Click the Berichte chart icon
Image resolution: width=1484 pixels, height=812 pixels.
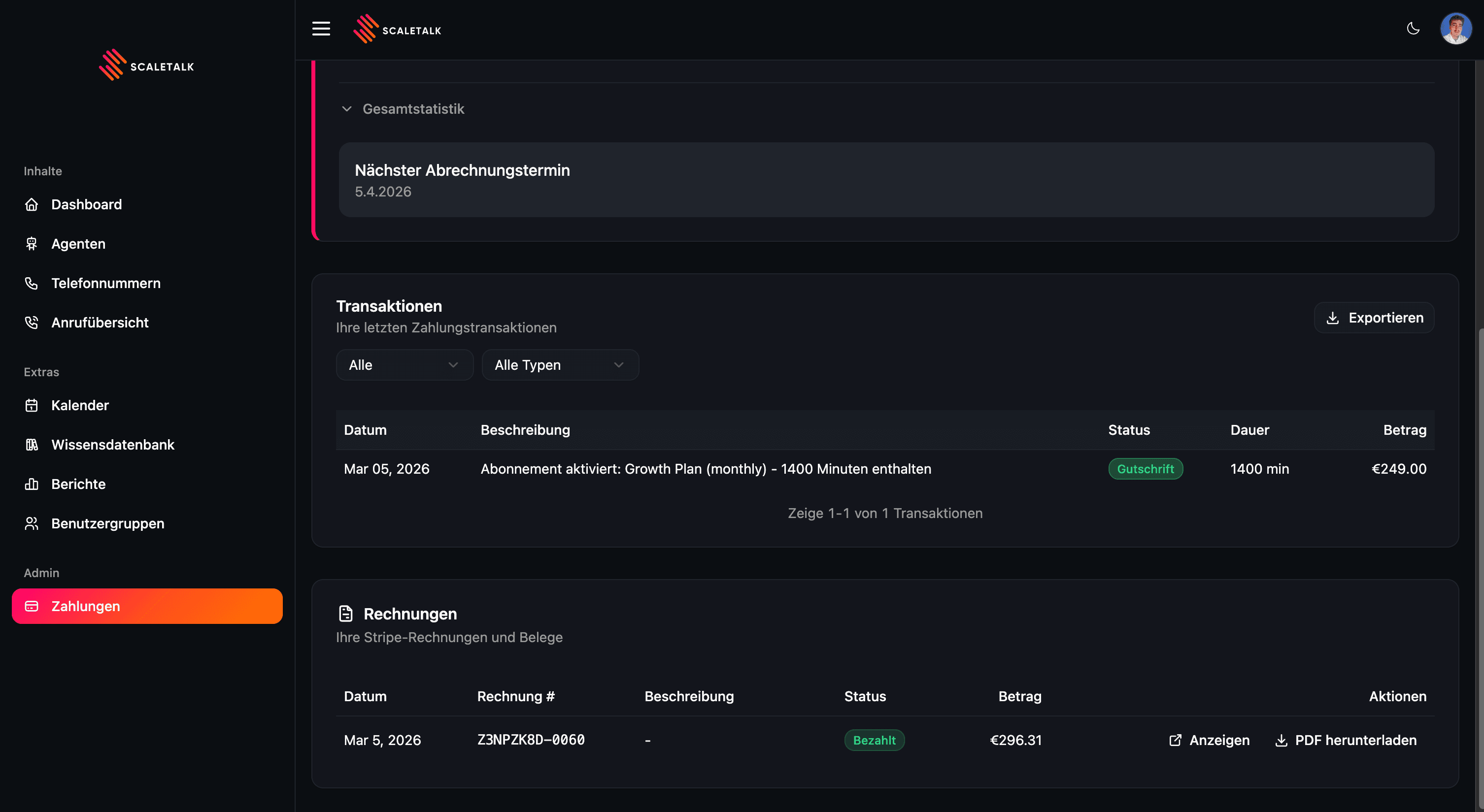[32, 485]
